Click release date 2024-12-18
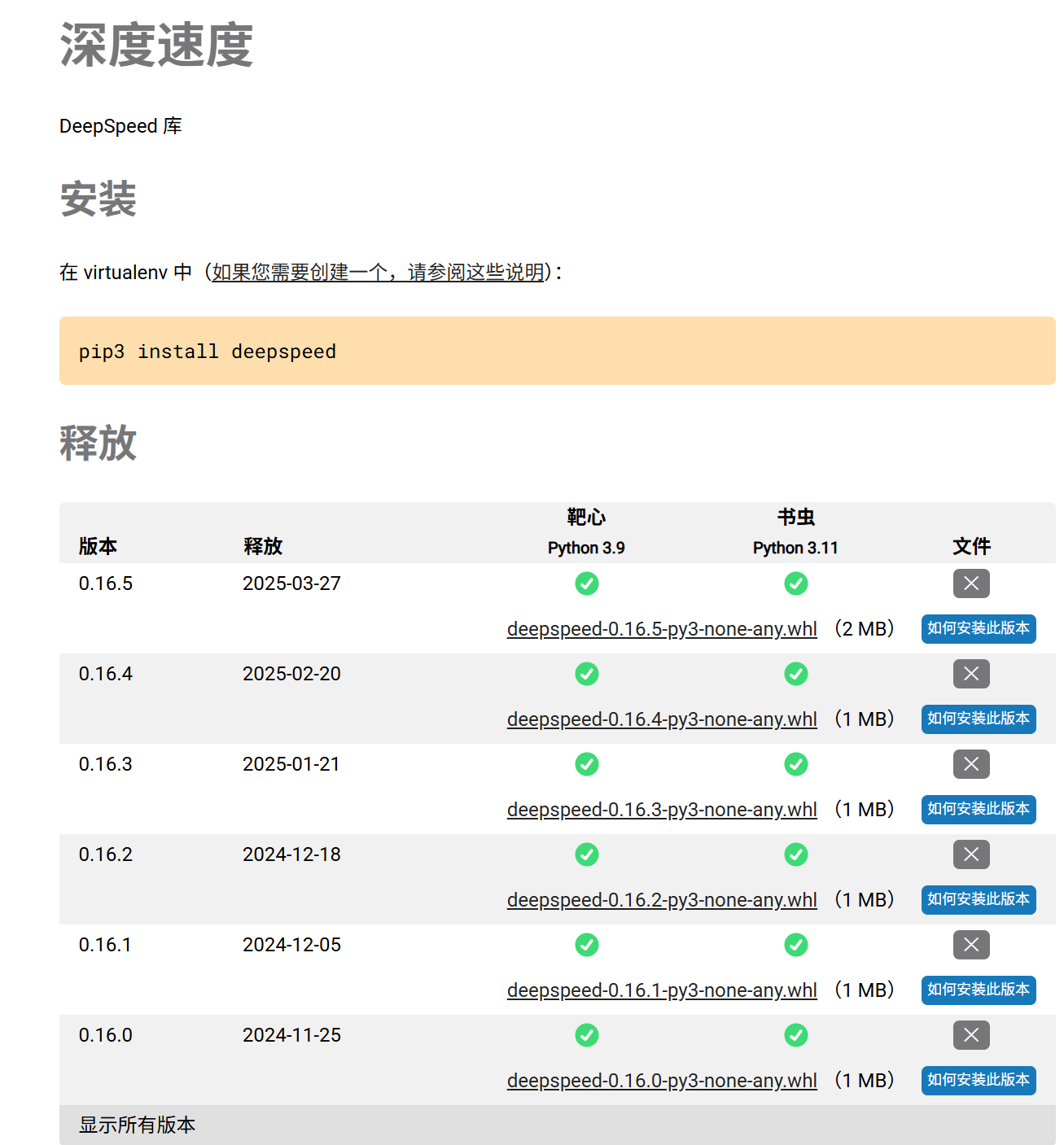 point(291,854)
